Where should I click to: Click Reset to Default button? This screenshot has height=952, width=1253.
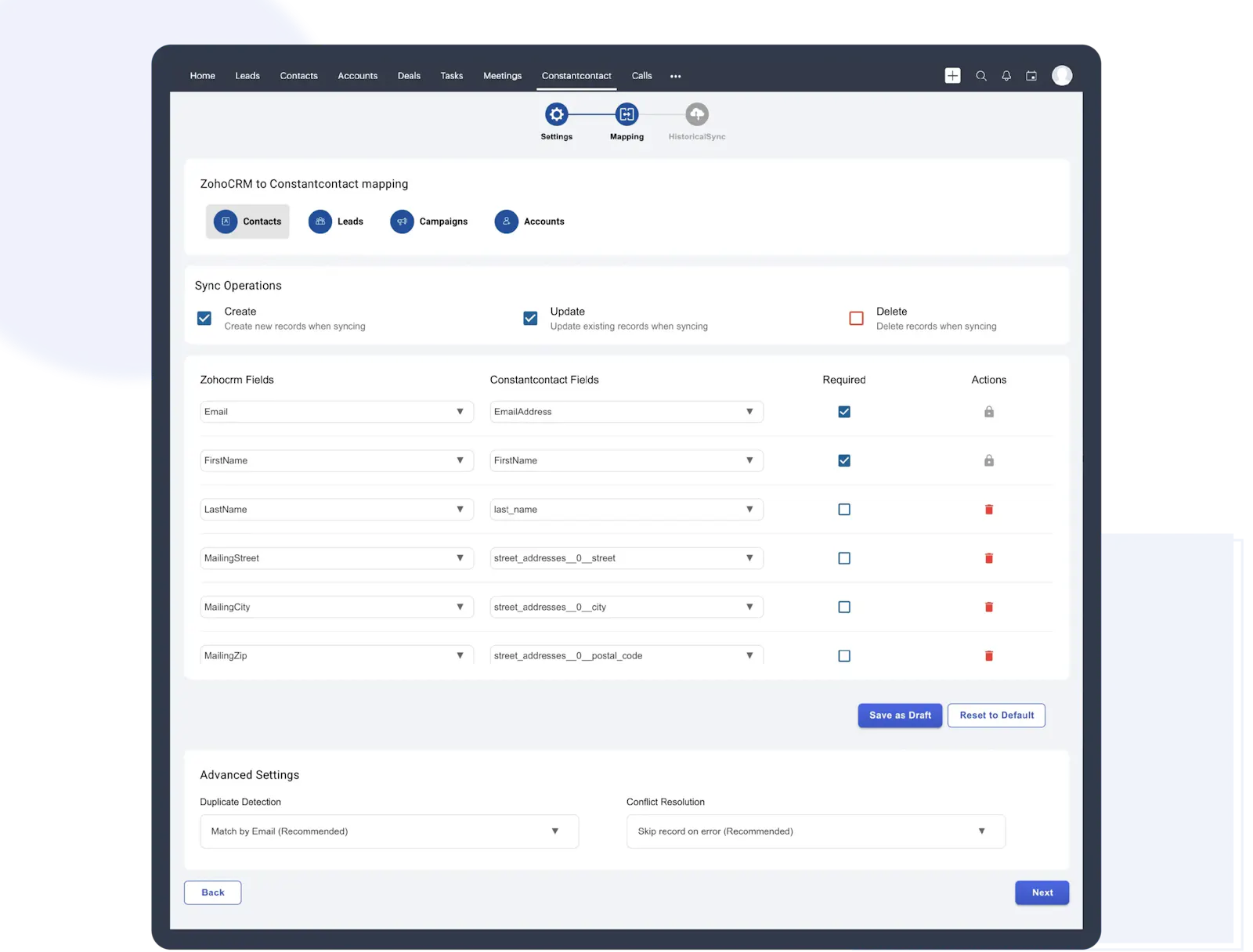pyautogui.click(x=996, y=716)
